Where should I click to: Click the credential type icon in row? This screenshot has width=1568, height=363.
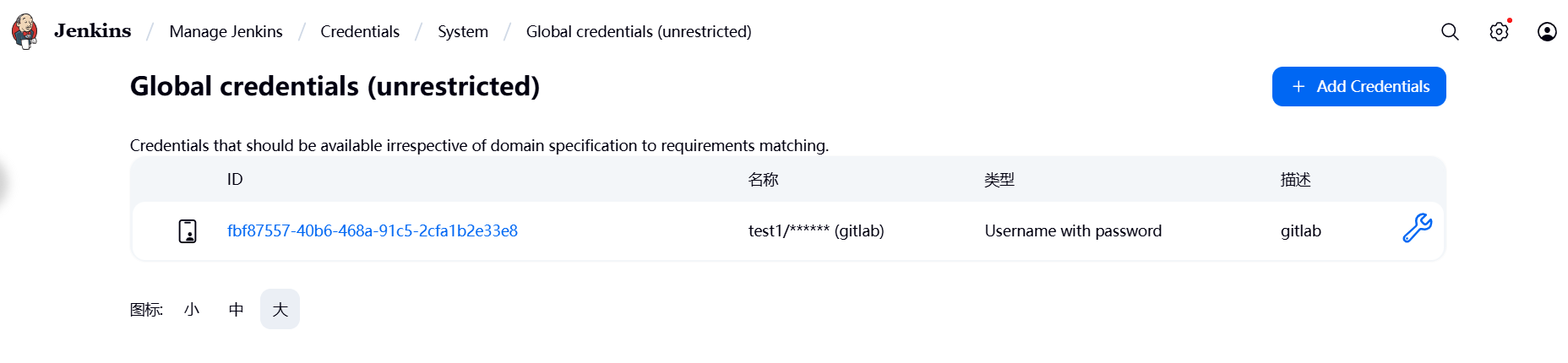point(188,231)
